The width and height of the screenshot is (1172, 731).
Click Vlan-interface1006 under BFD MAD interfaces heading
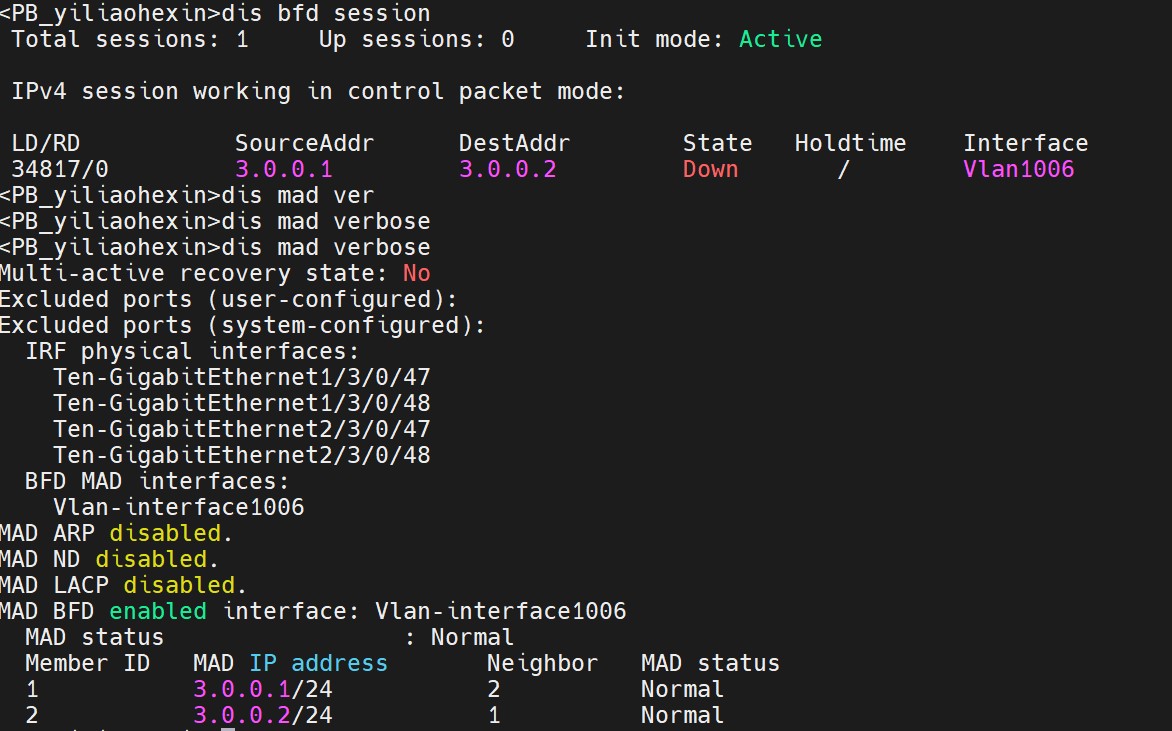coord(178,507)
